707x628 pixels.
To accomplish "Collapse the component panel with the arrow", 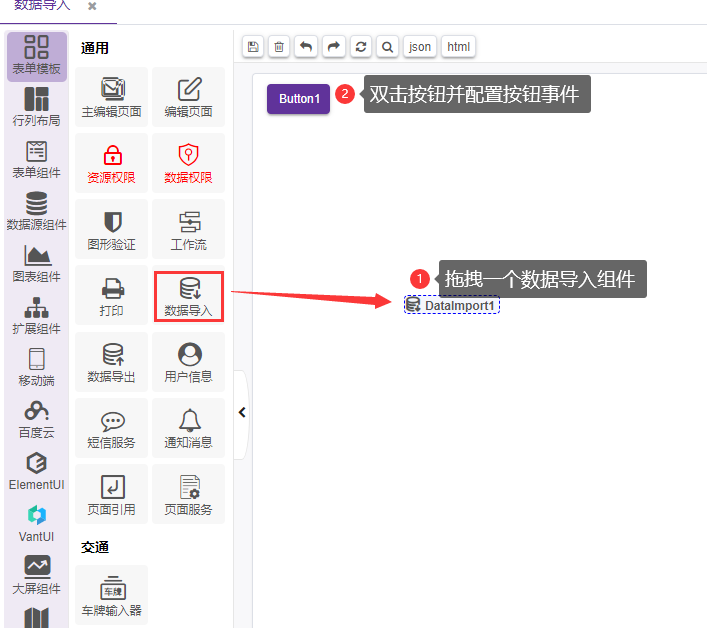I will point(241,412).
